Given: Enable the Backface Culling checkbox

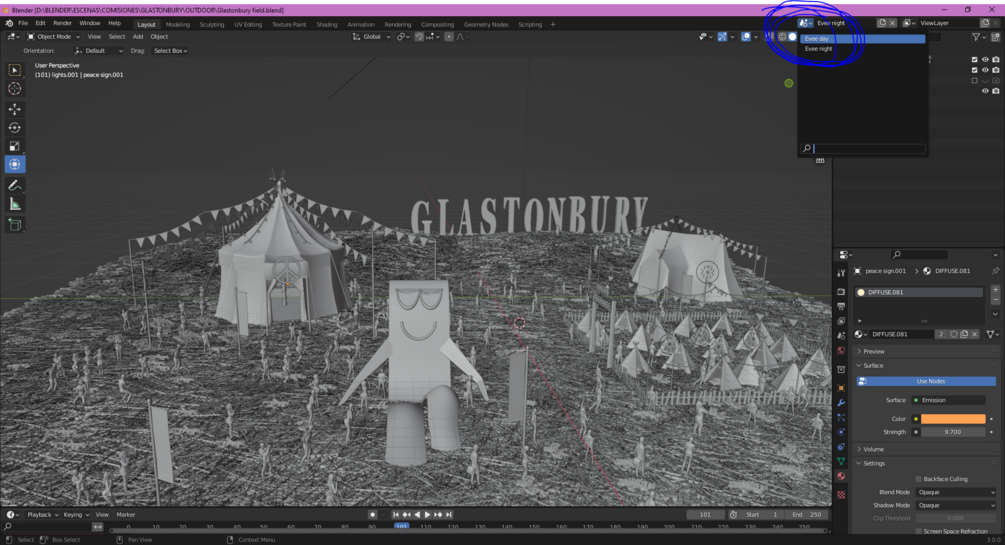Looking at the screenshot, I should (x=918, y=479).
